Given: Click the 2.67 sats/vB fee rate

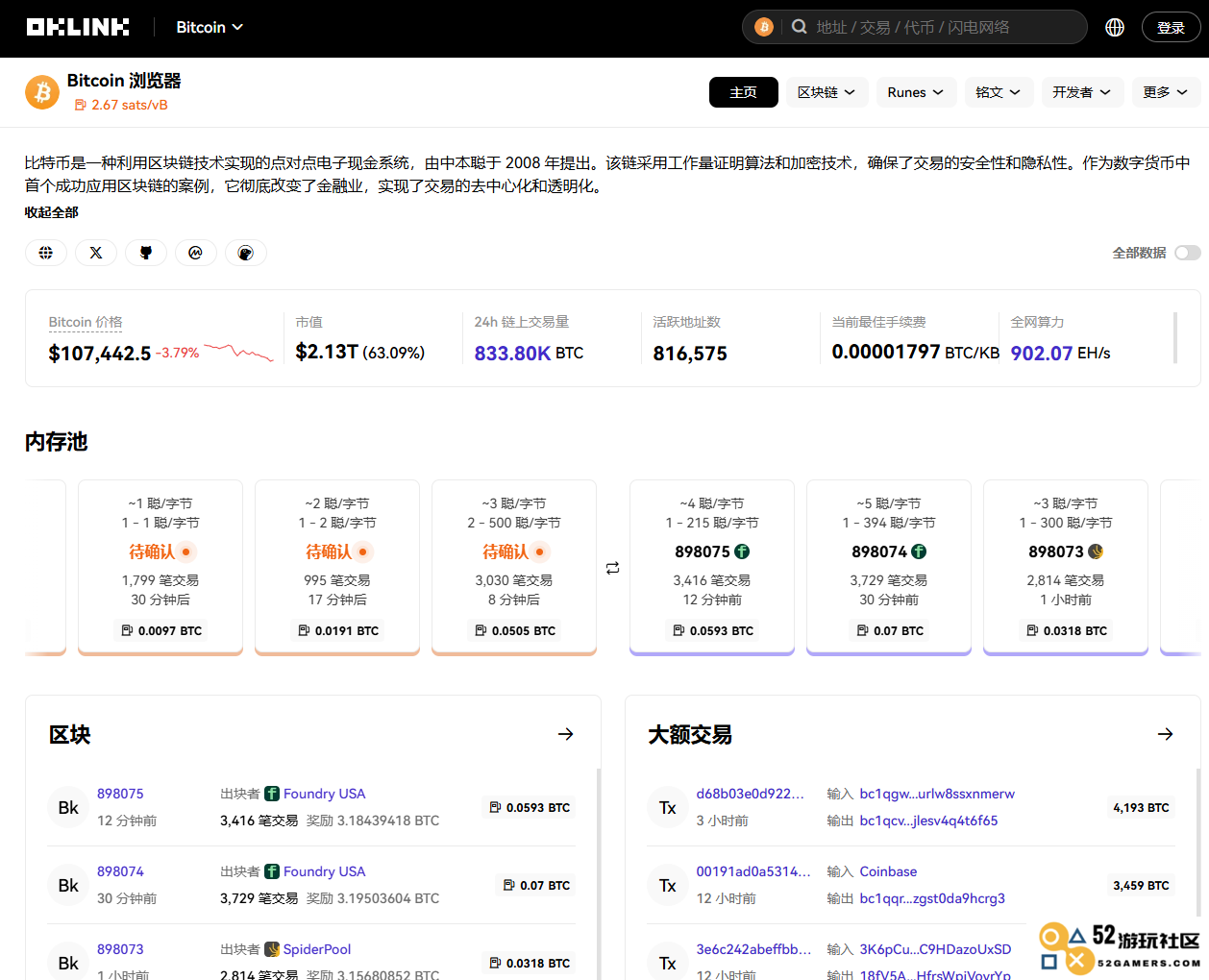Looking at the screenshot, I should [130, 105].
